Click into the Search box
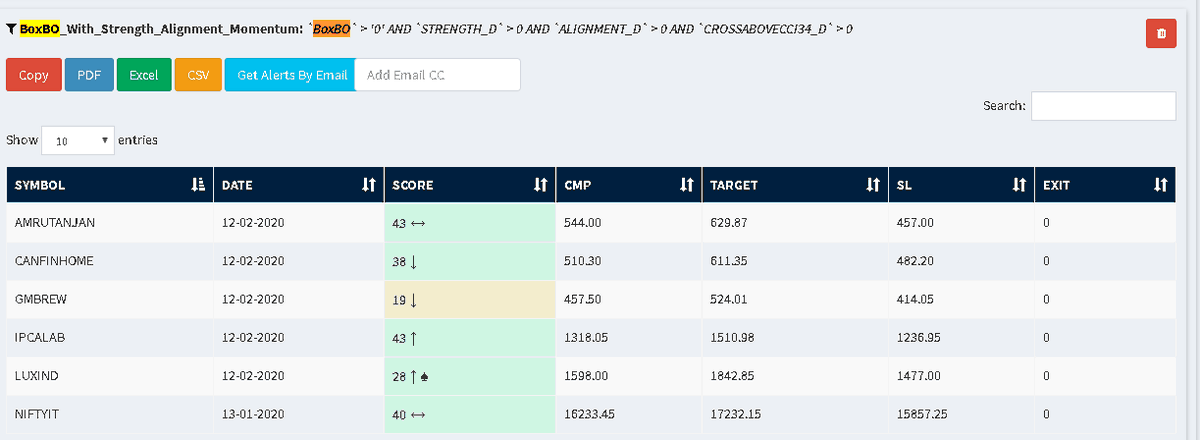Viewport: 1200px width, 440px height. tap(1103, 106)
